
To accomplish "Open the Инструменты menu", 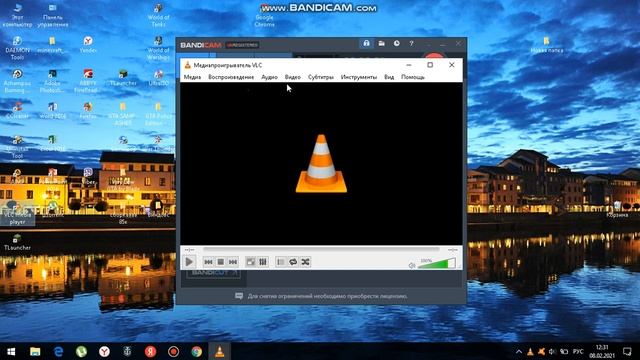I will 359,77.
